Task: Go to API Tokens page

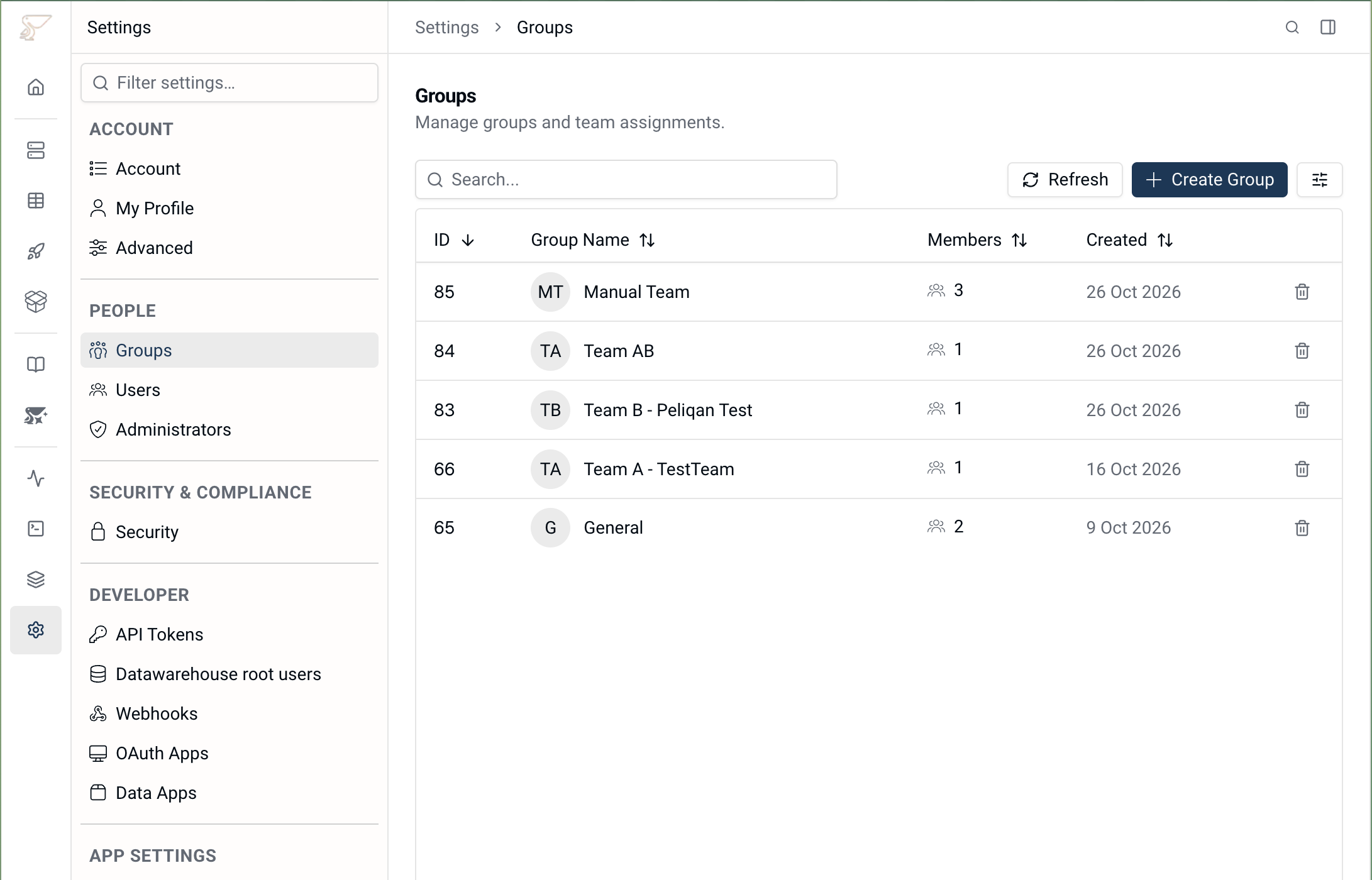Action: (230, 634)
